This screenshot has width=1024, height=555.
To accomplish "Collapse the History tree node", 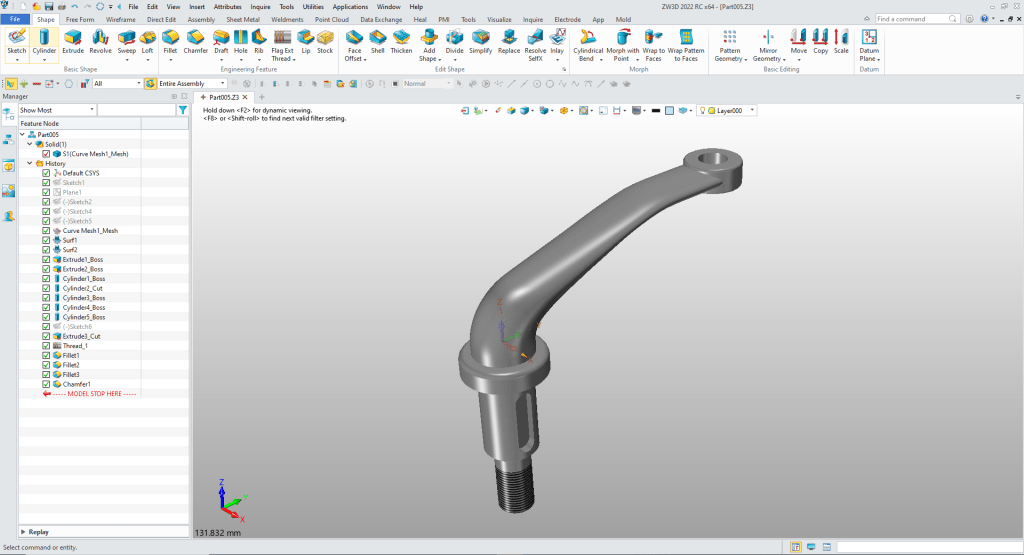I will [x=30, y=164].
